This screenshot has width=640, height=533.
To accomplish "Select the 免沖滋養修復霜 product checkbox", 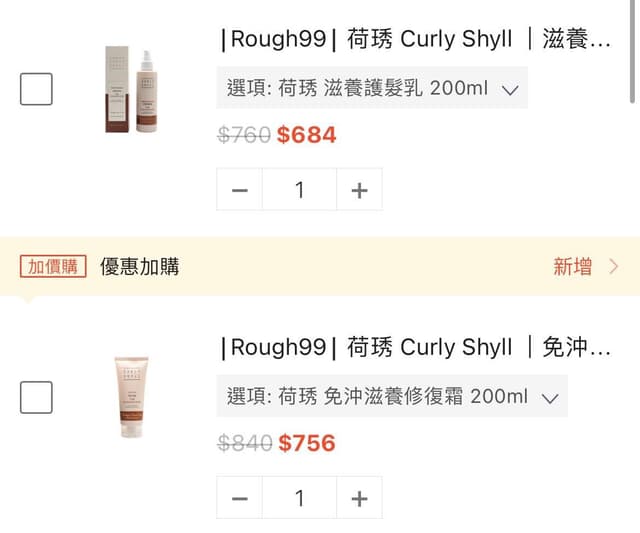I will [x=36, y=397].
